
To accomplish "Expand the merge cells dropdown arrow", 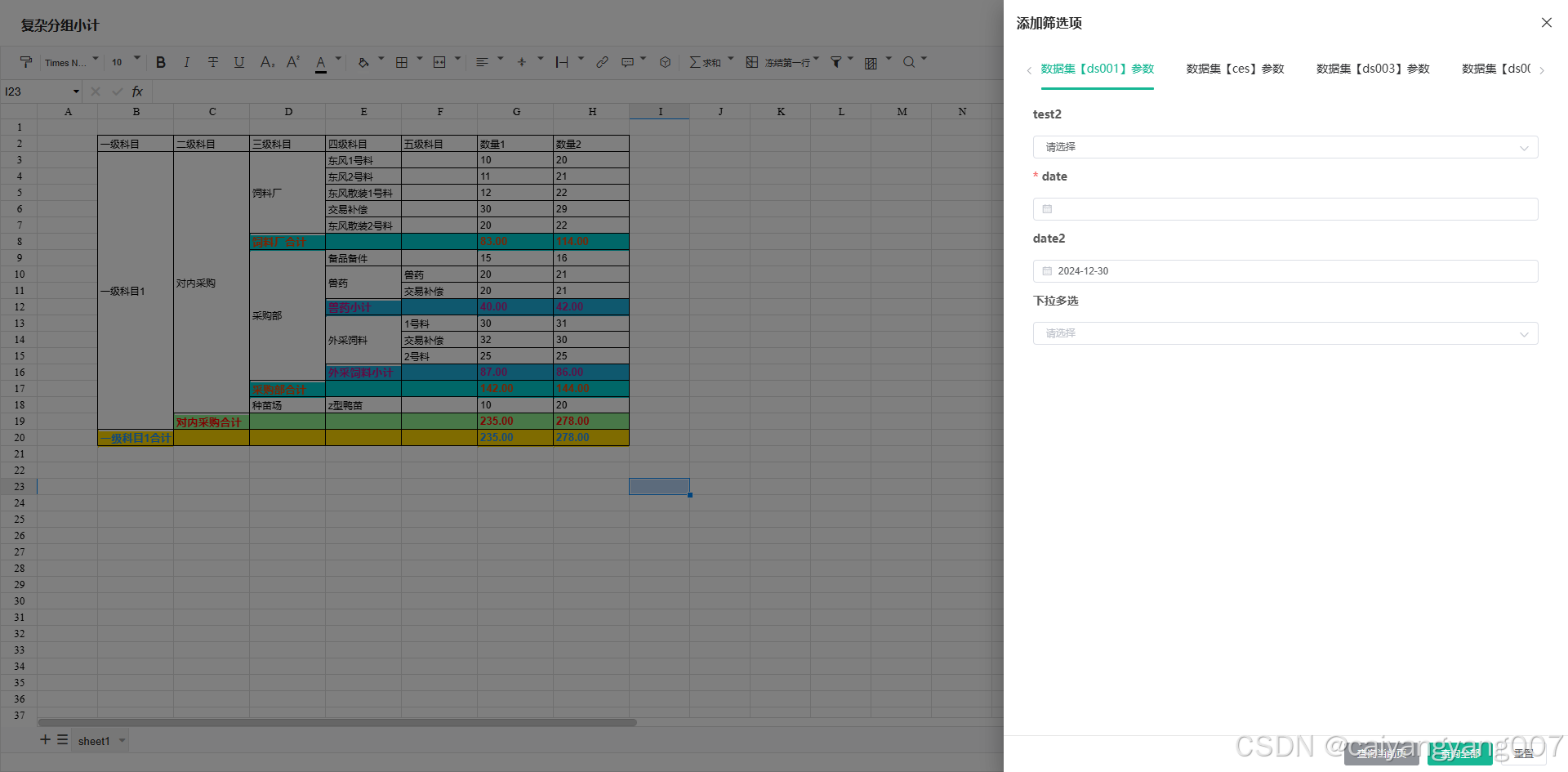I will point(457,59).
